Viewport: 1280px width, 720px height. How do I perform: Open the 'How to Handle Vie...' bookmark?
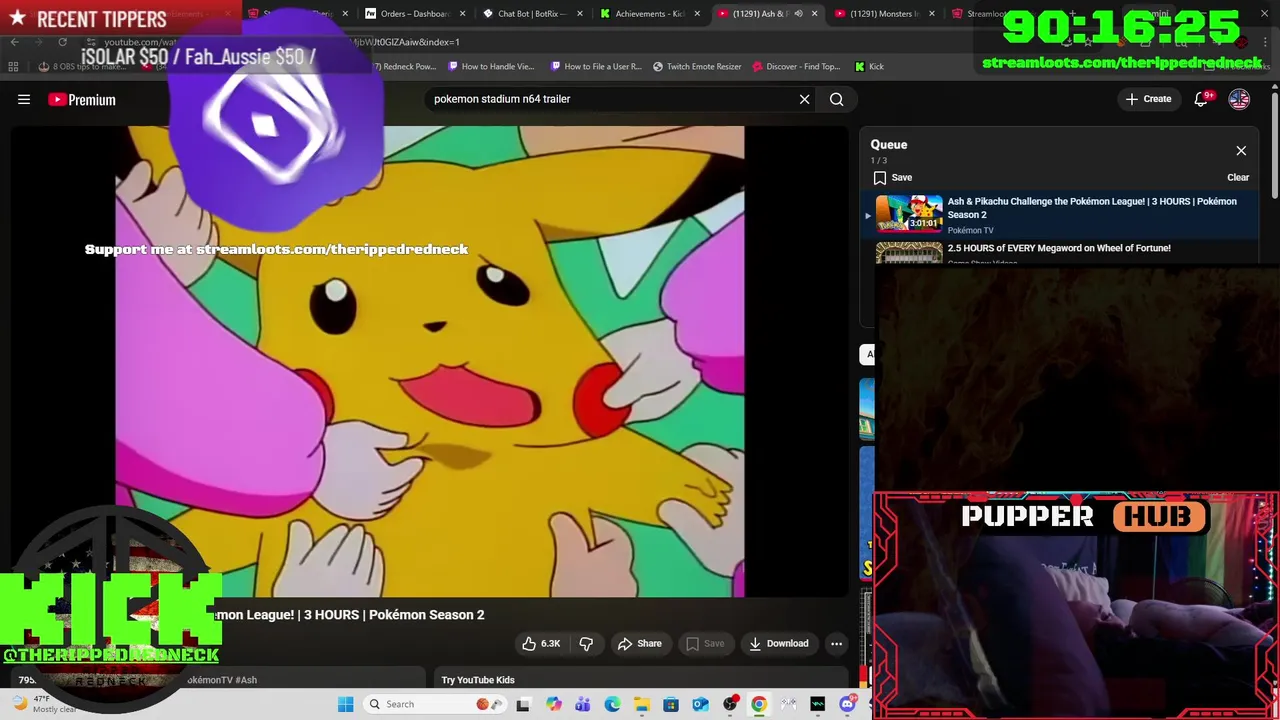491,66
